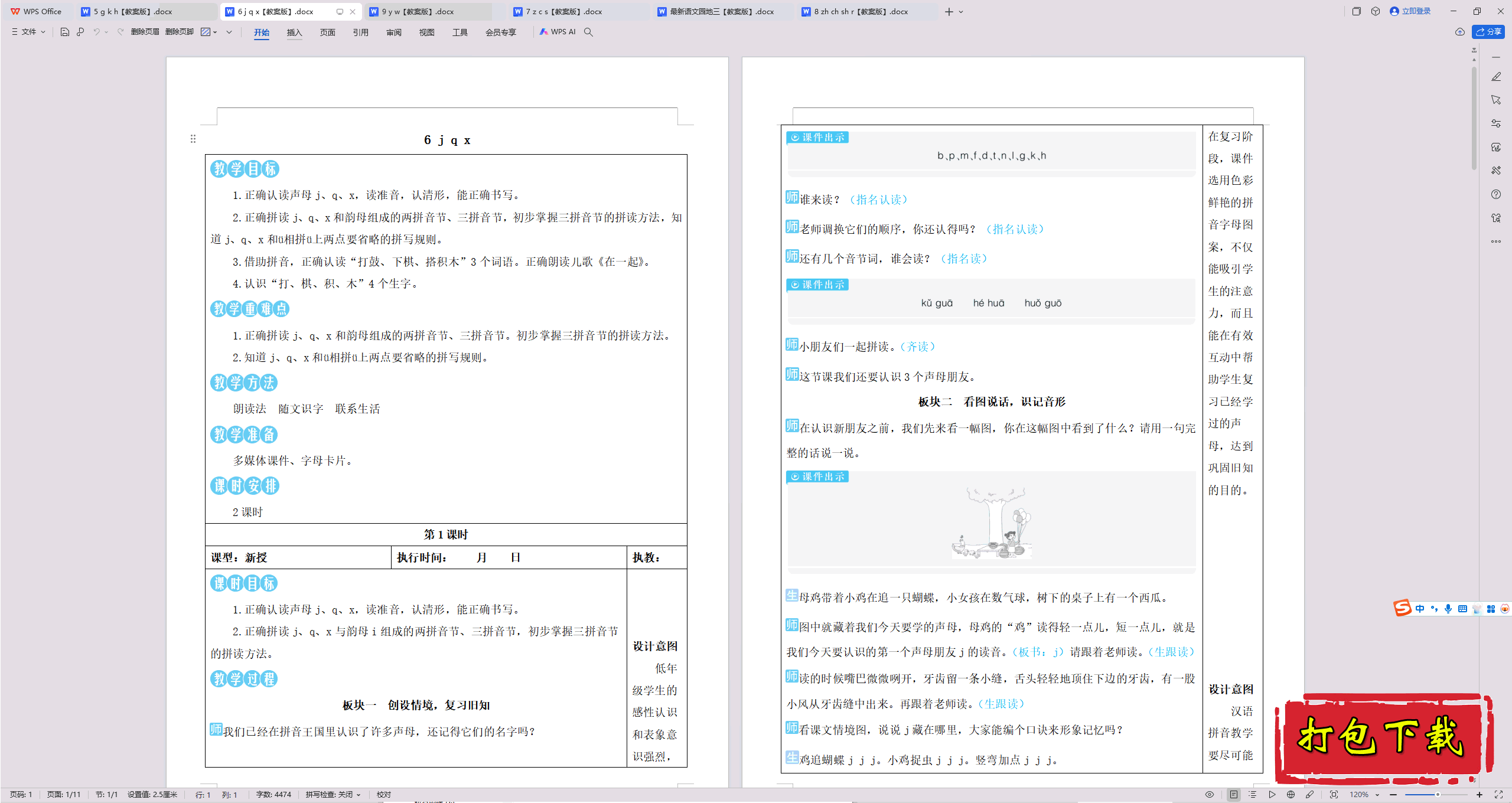Viewport: 1512px width, 803px height.
Task: Open a new tab with the plus button
Action: point(949,12)
